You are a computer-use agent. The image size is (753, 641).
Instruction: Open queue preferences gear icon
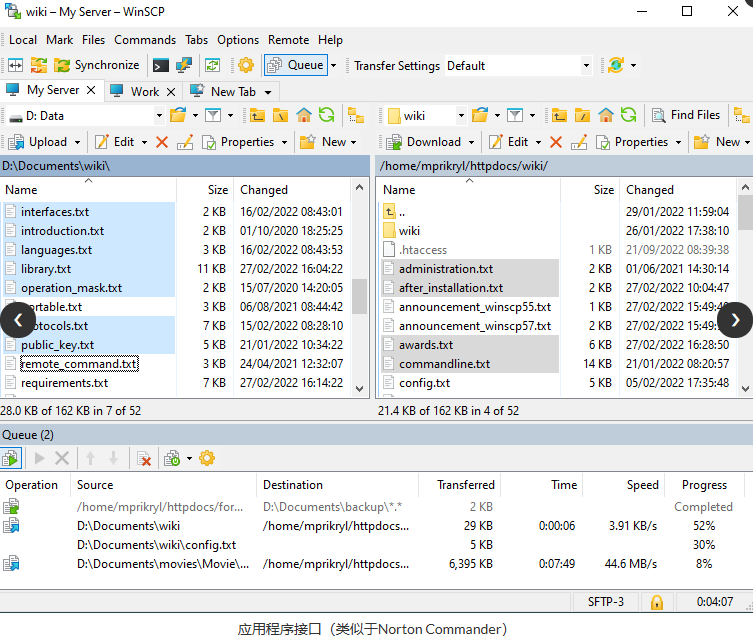[x=207, y=458]
